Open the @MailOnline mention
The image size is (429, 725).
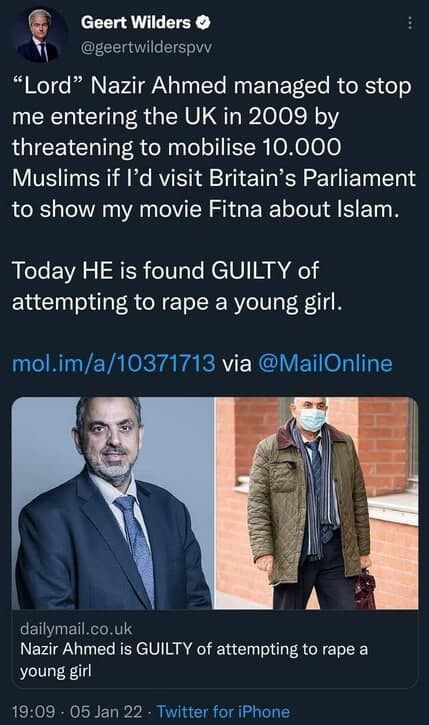325,362
